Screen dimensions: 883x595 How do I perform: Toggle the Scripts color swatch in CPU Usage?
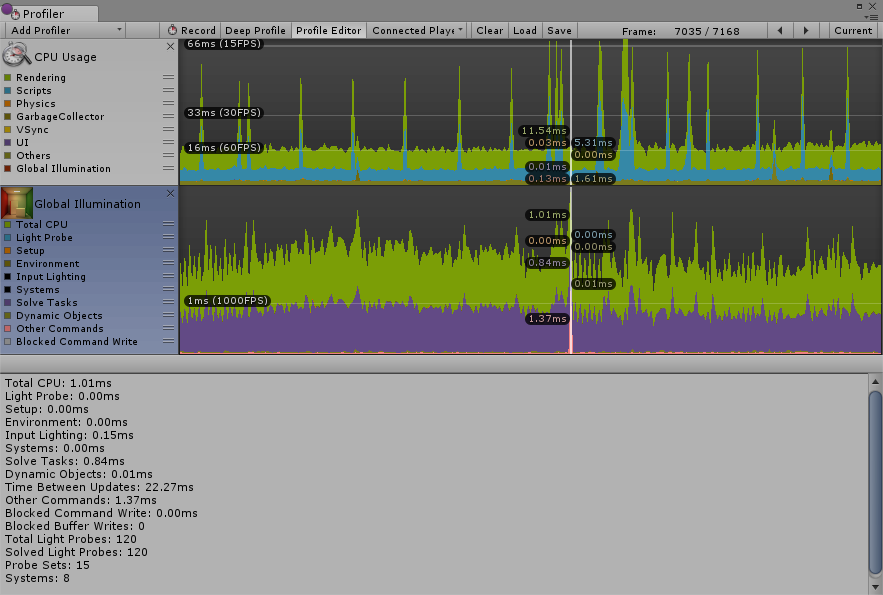pyautogui.click(x=8, y=91)
